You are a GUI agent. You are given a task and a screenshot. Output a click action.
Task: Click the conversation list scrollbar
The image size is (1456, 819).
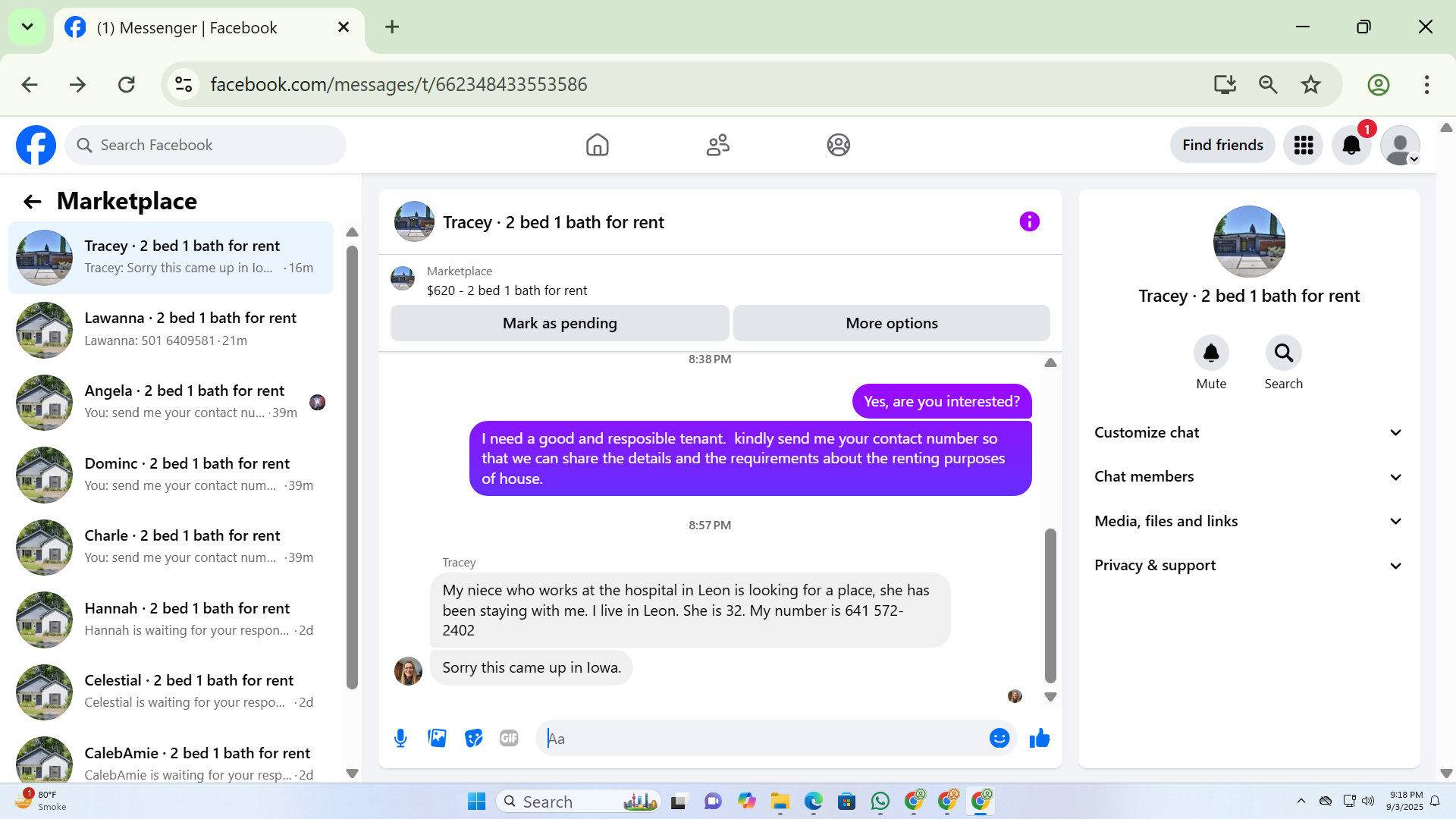tap(352, 466)
